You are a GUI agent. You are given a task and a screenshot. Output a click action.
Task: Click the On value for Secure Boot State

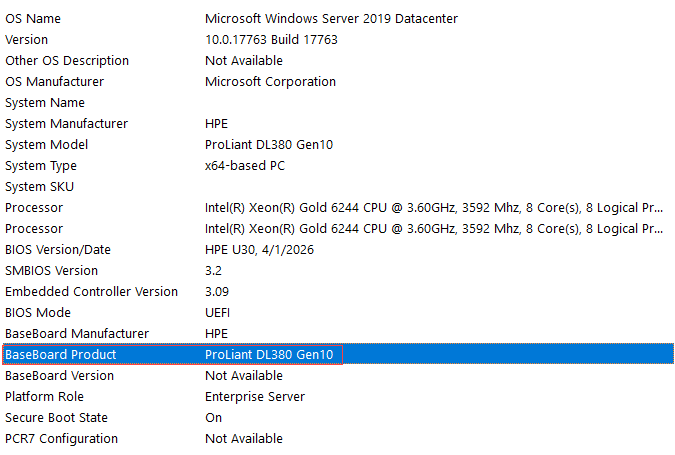[x=213, y=418]
